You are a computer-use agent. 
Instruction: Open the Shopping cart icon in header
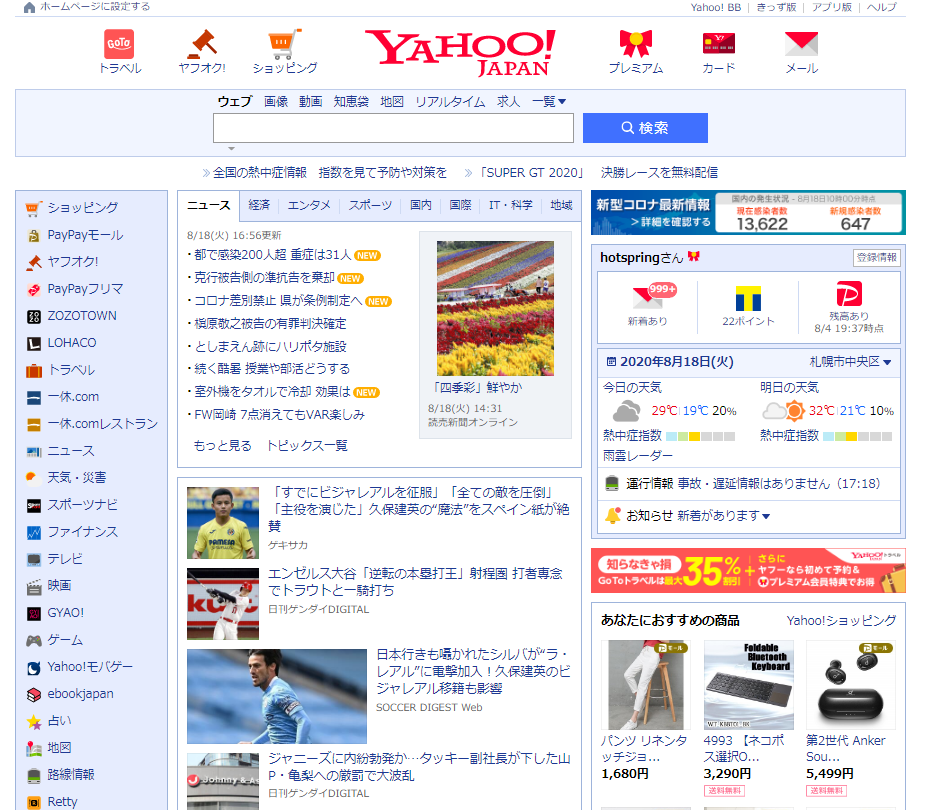(x=284, y=44)
